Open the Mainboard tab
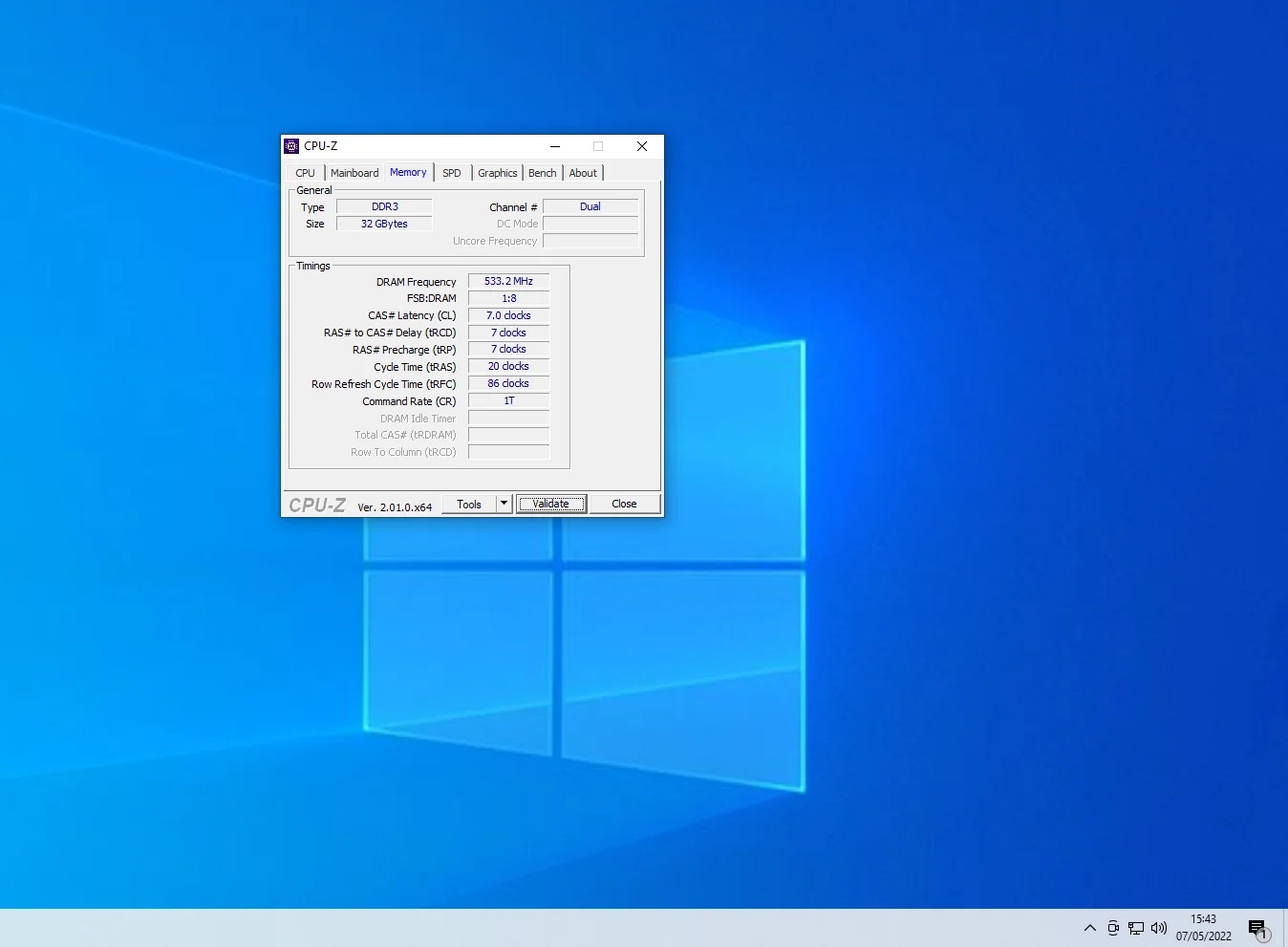 [354, 173]
